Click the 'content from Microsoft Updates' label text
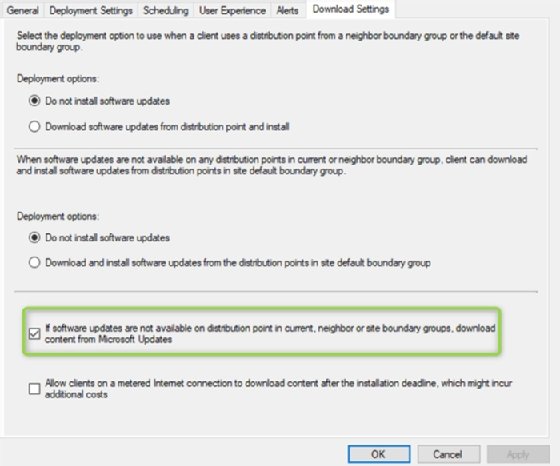560x466 pixels. 109,339
